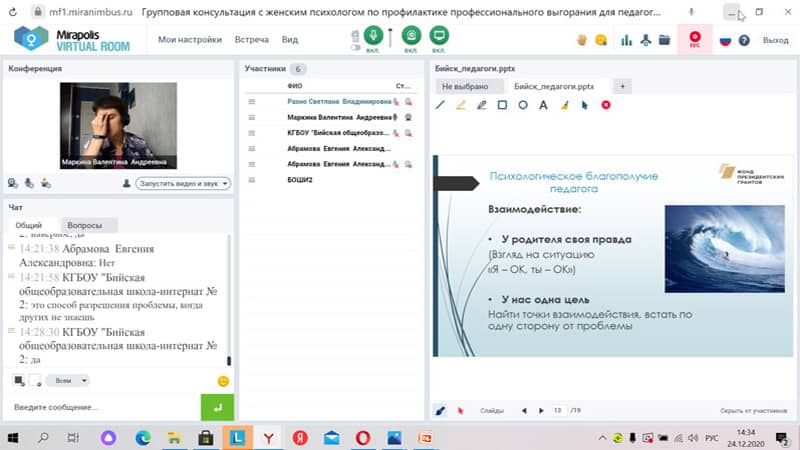Select the red pointer icon below slide

point(460,411)
